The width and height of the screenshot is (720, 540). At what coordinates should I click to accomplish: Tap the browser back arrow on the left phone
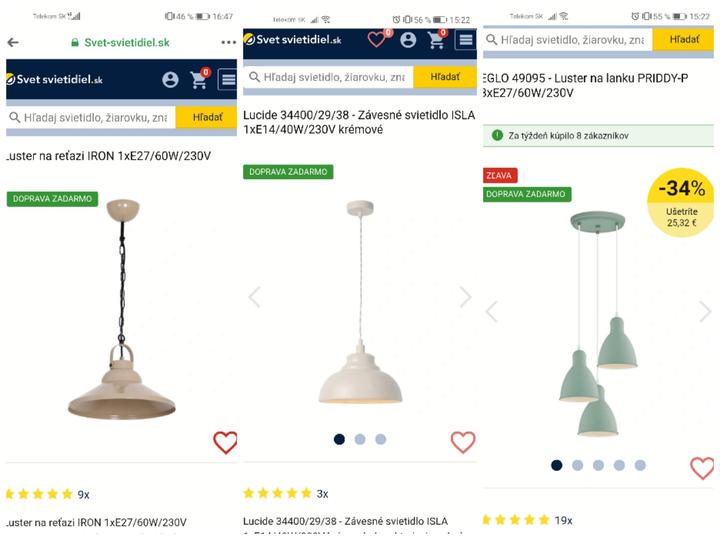click(x=13, y=43)
